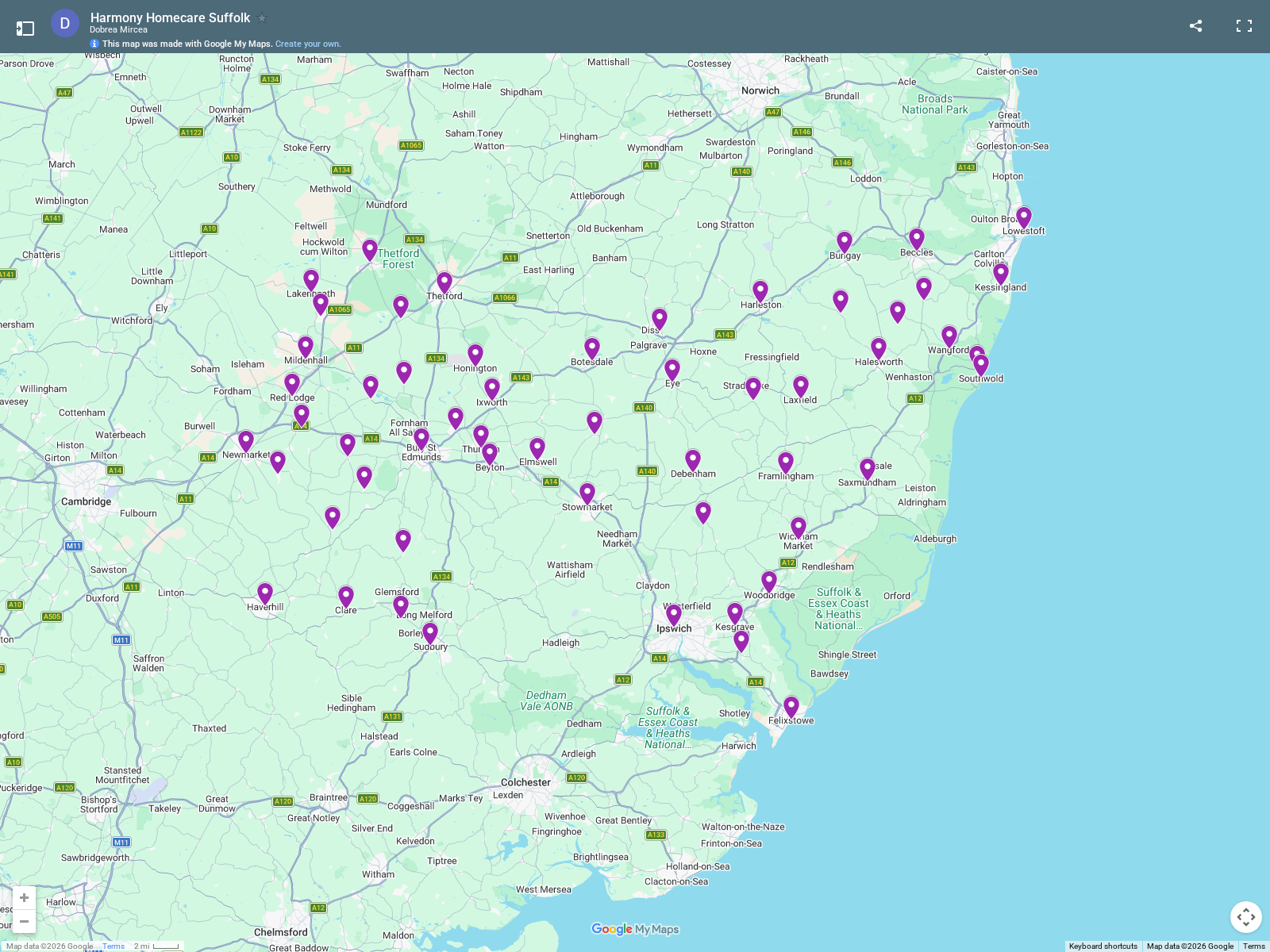This screenshot has width=1270, height=952.
Task: Click the Colchester city label
Action: pyautogui.click(x=525, y=782)
